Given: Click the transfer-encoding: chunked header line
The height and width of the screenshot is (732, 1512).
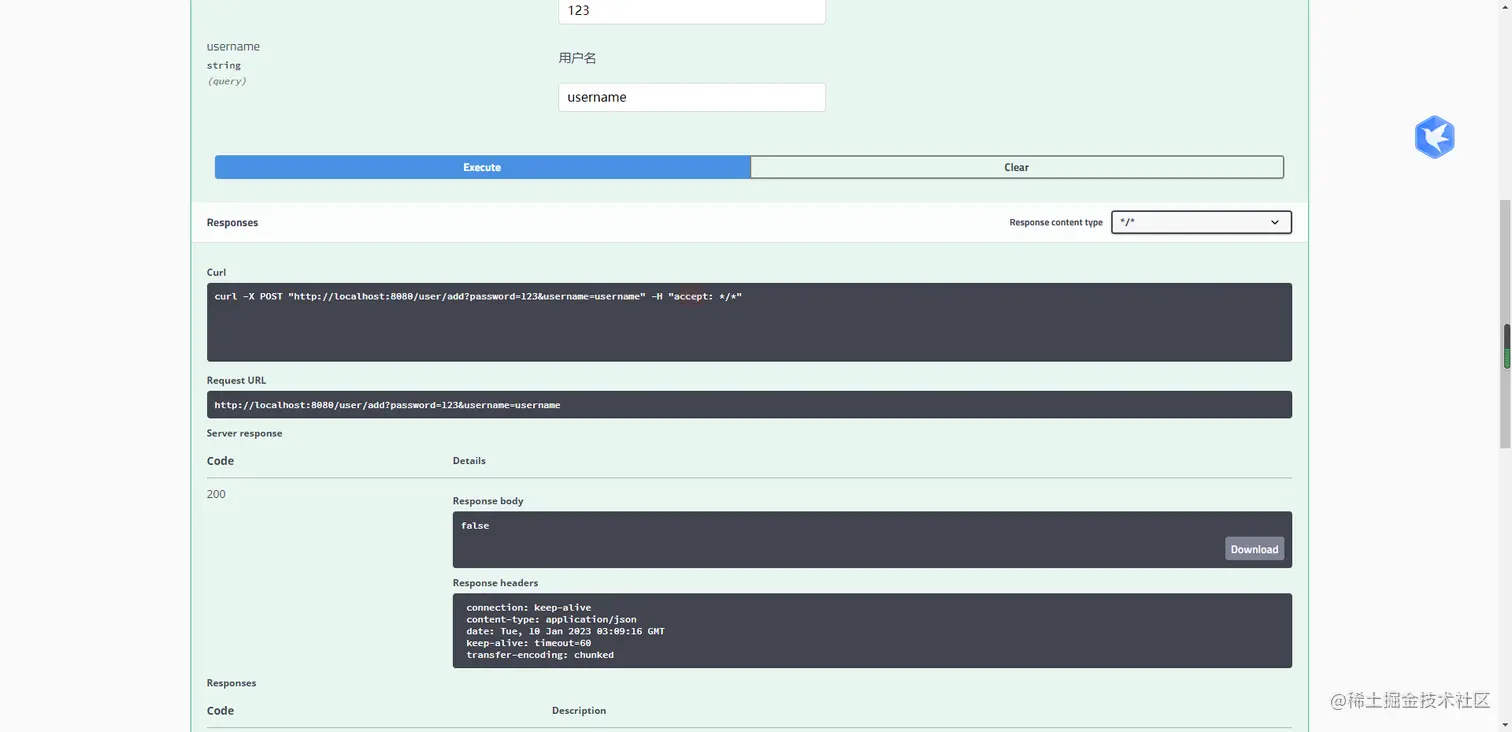Looking at the screenshot, I should pos(540,655).
